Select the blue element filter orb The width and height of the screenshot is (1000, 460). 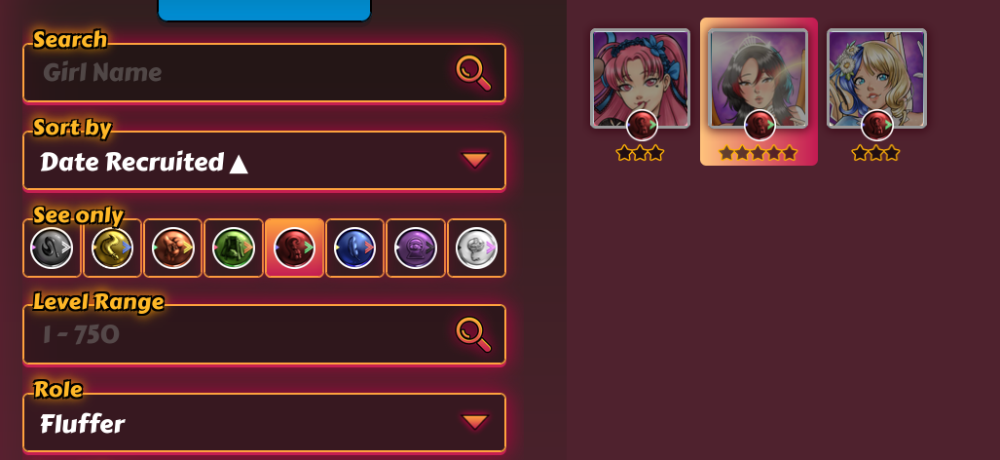(x=355, y=248)
